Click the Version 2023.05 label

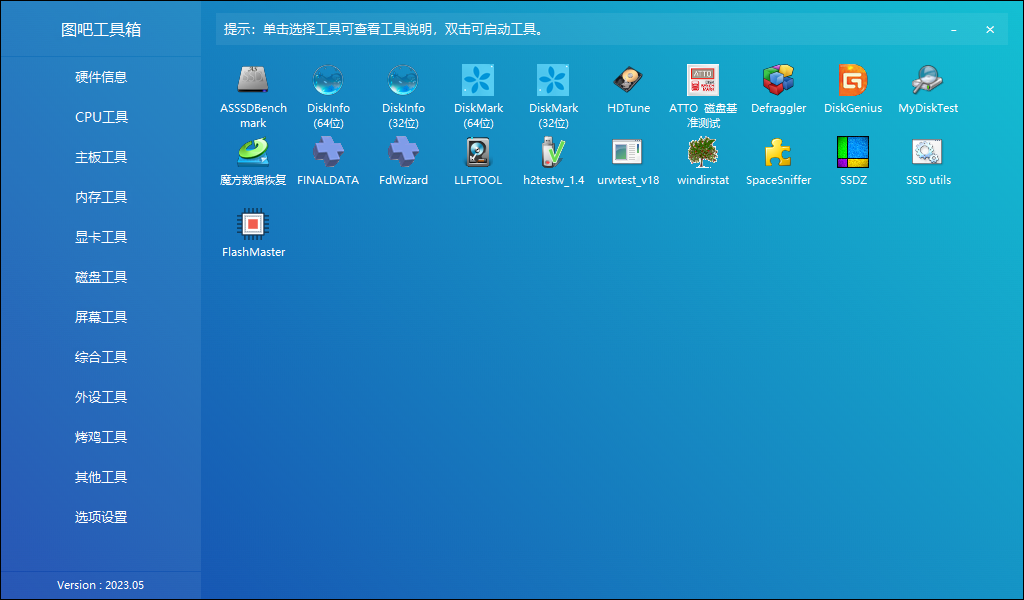[100, 584]
